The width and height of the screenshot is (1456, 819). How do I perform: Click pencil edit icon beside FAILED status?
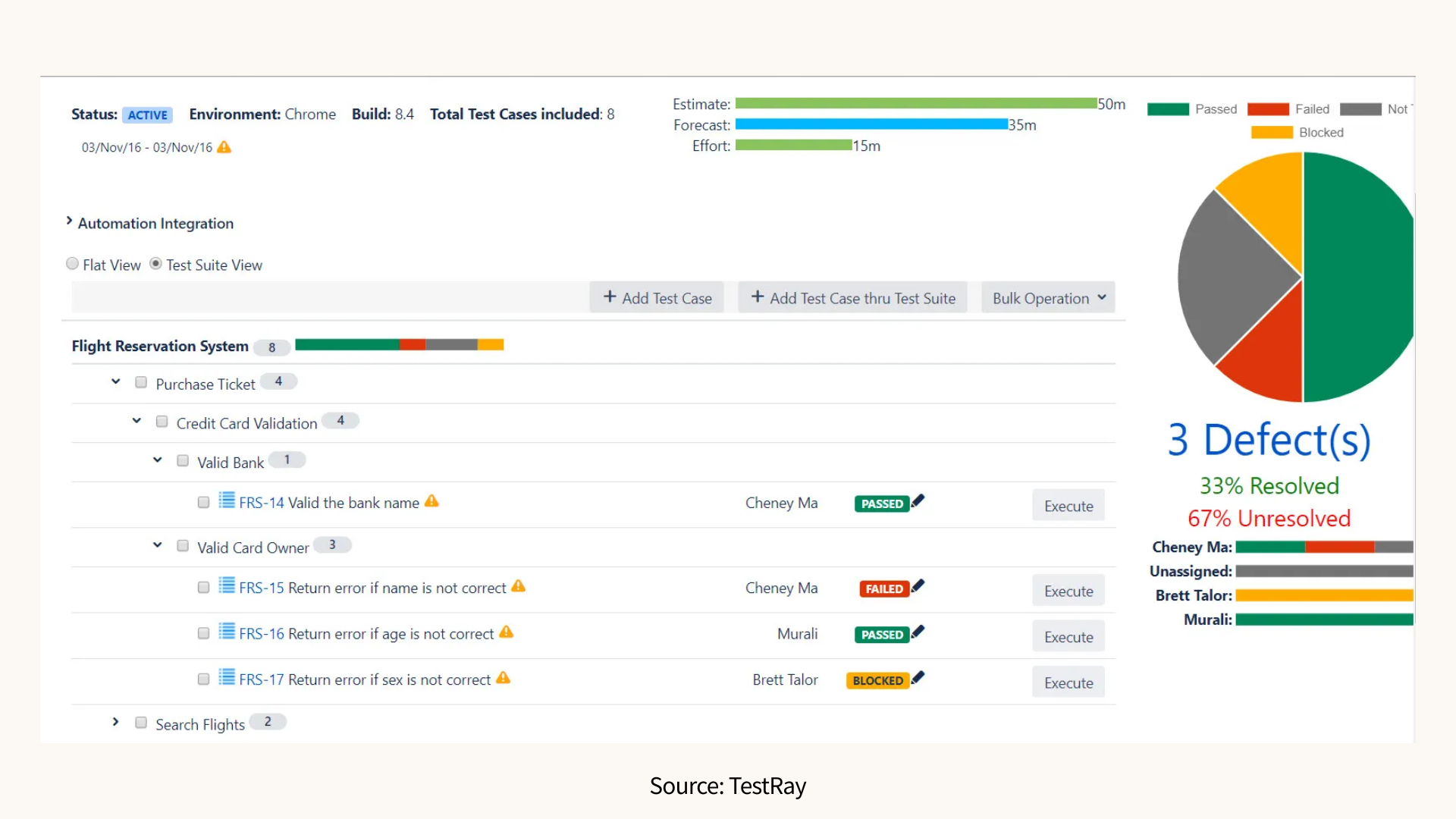click(x=918, y=586)
